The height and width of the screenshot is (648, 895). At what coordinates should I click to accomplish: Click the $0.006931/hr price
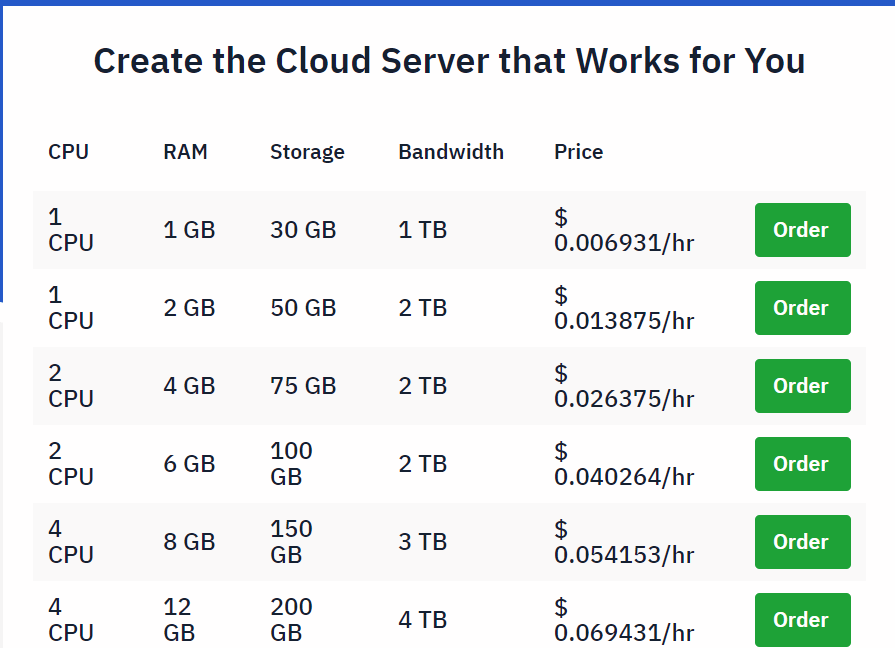(624, 230)
